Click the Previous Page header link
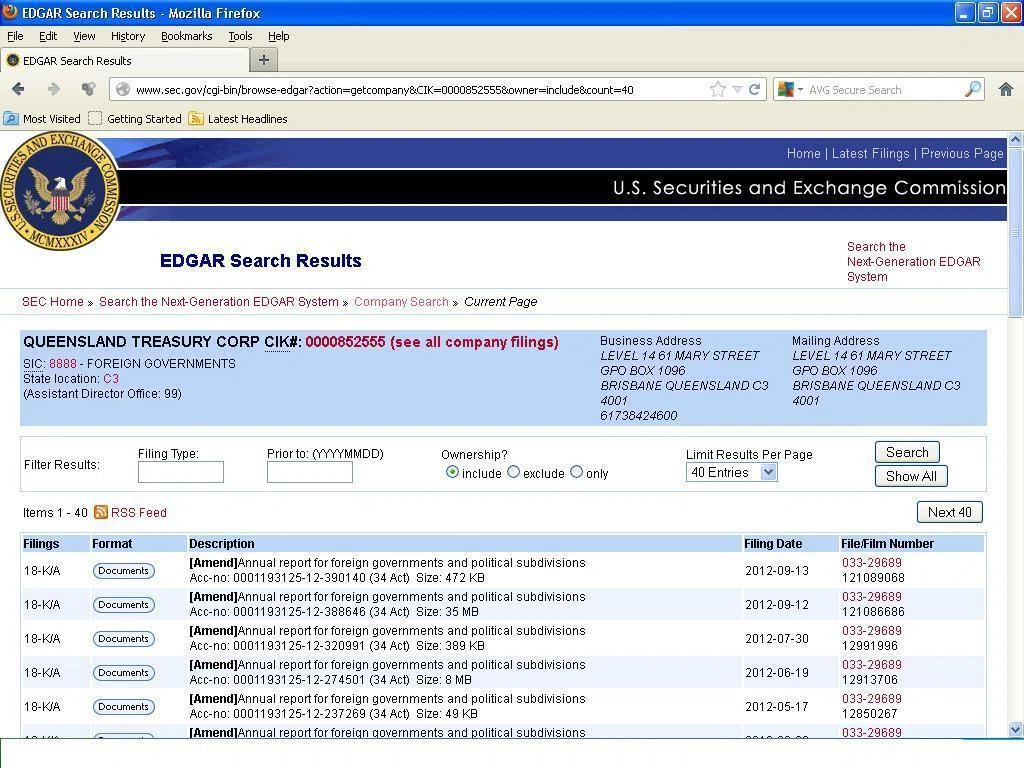Image resolution: width=1024 pixels, height=768 pixels. tap(962, 153)
